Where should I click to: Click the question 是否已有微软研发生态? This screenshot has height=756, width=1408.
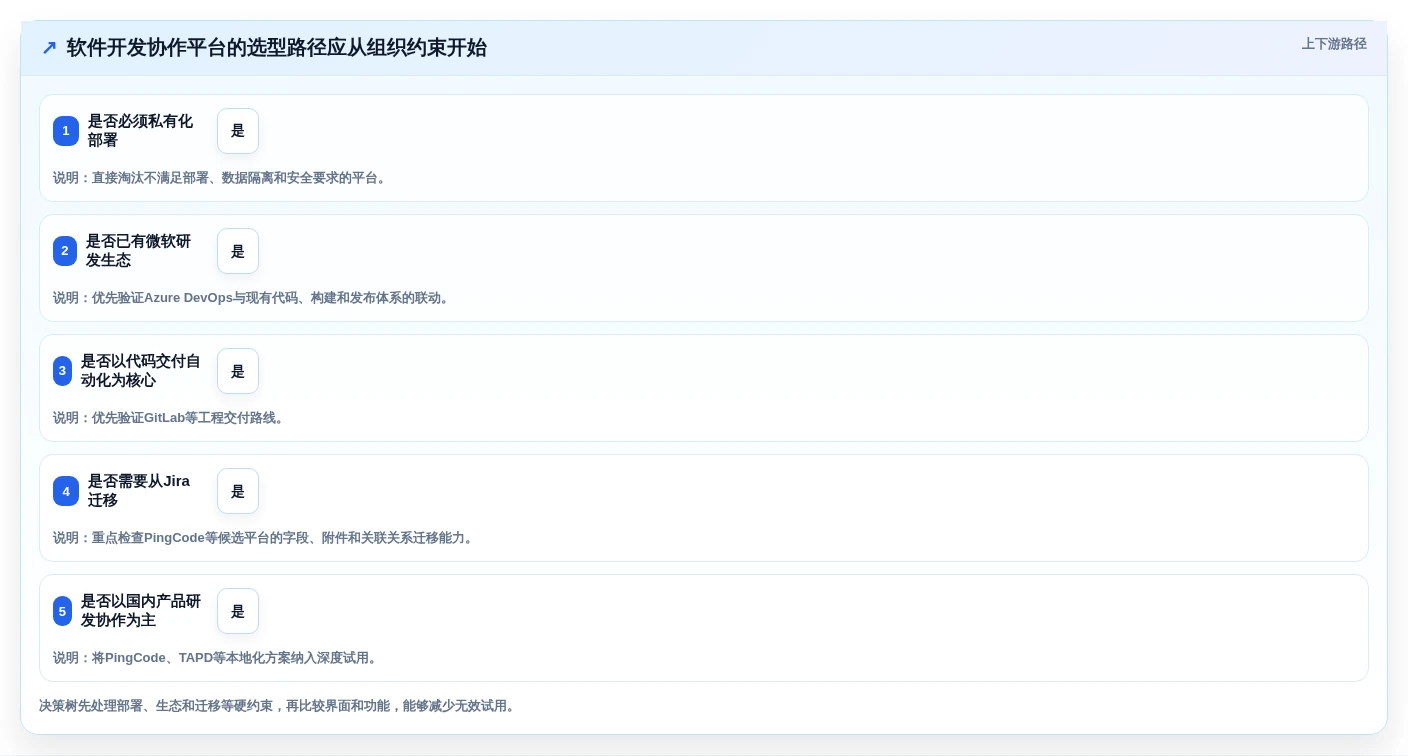click(x=138, y=251)
